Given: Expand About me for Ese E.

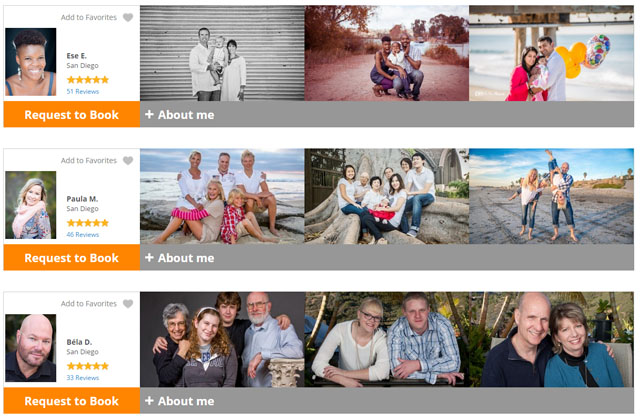Looking at the screenshot, I should pos(180,115).
